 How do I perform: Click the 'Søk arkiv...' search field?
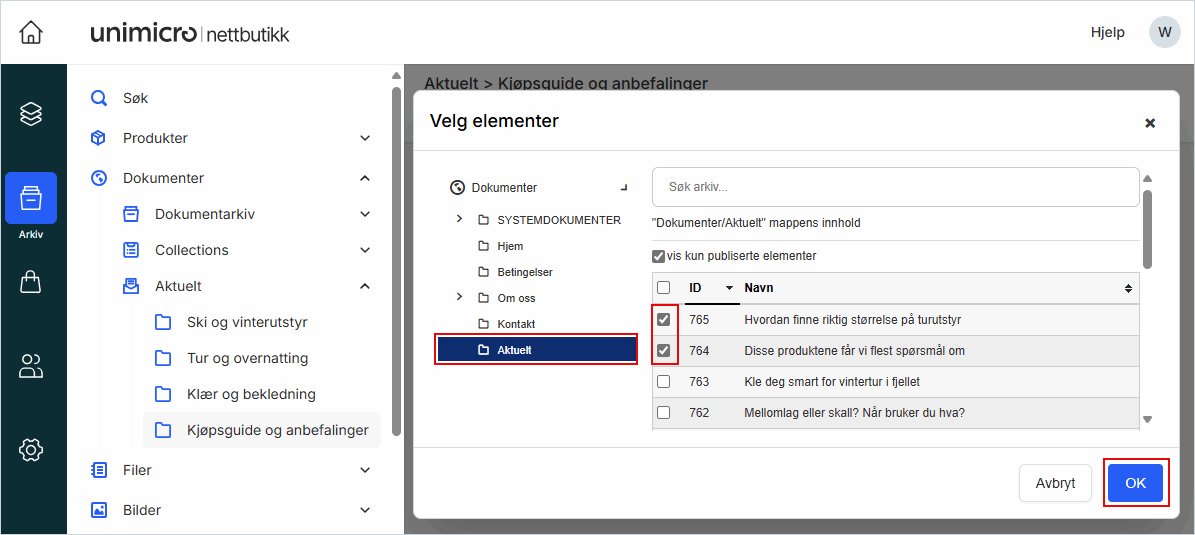(895, 187)
